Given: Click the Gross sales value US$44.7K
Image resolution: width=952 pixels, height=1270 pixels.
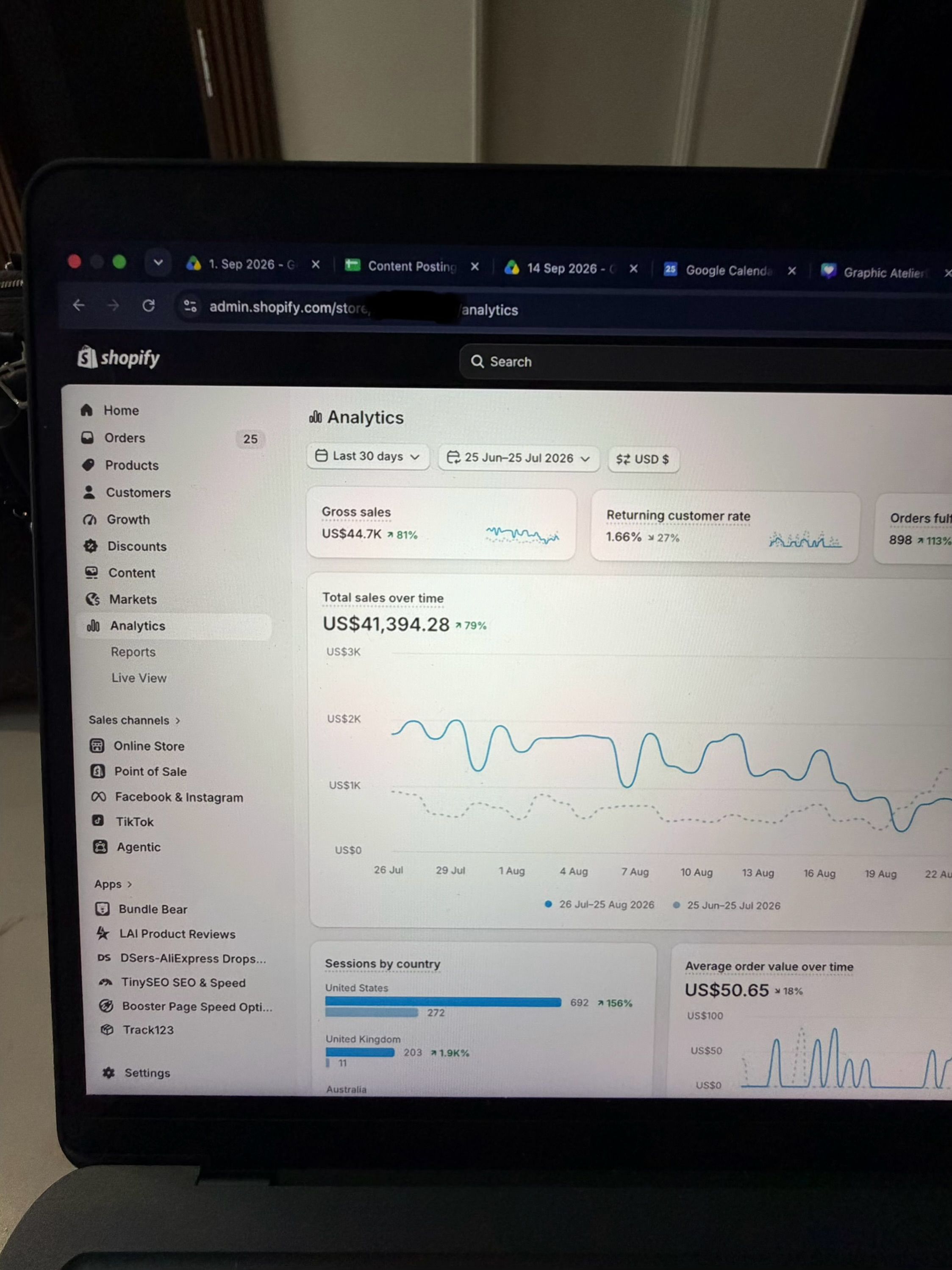Looking at the screenshot, I should pyautogui.click(x=351, y=534).
